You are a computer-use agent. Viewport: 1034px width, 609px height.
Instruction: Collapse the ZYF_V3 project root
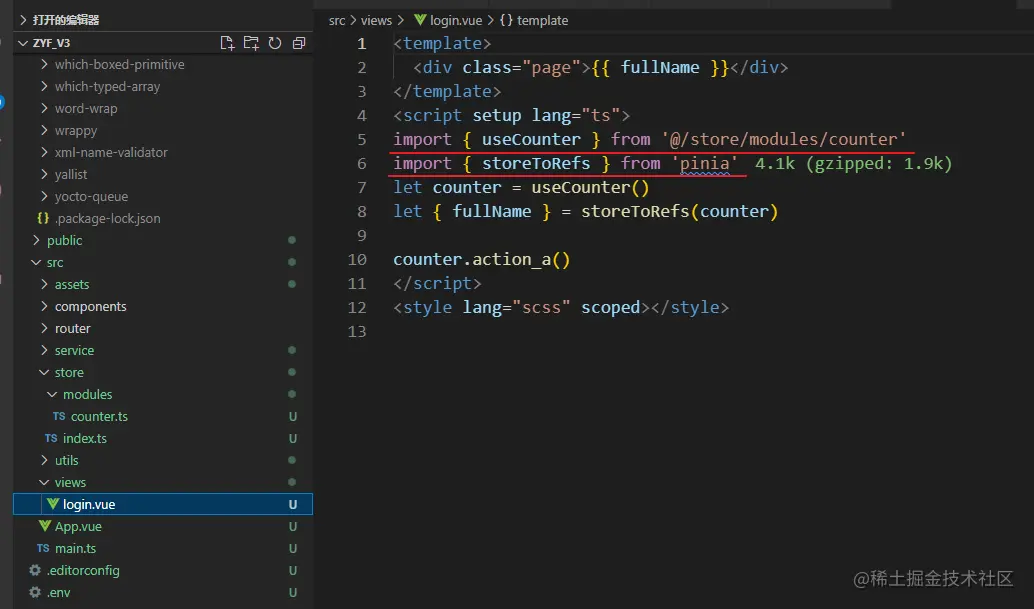24,43
